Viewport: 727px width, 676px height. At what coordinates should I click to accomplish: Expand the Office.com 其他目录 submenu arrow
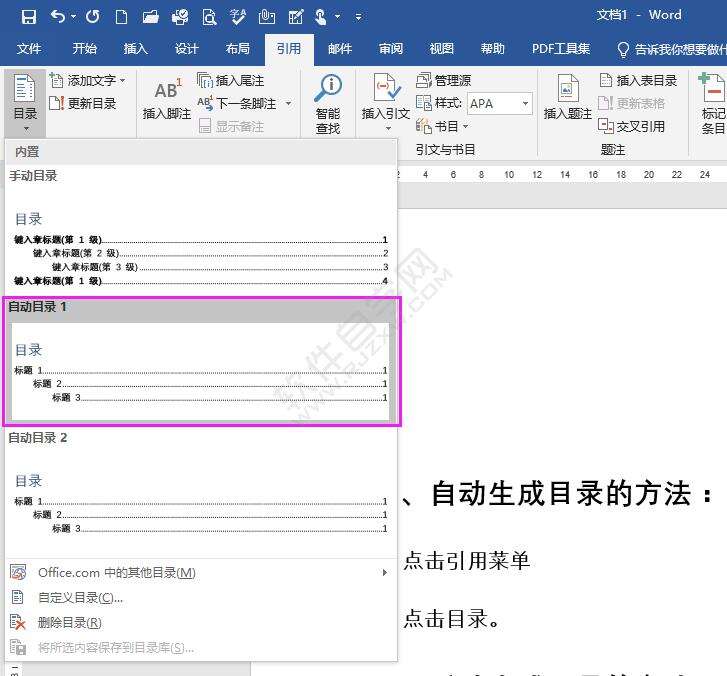point(384,573)
